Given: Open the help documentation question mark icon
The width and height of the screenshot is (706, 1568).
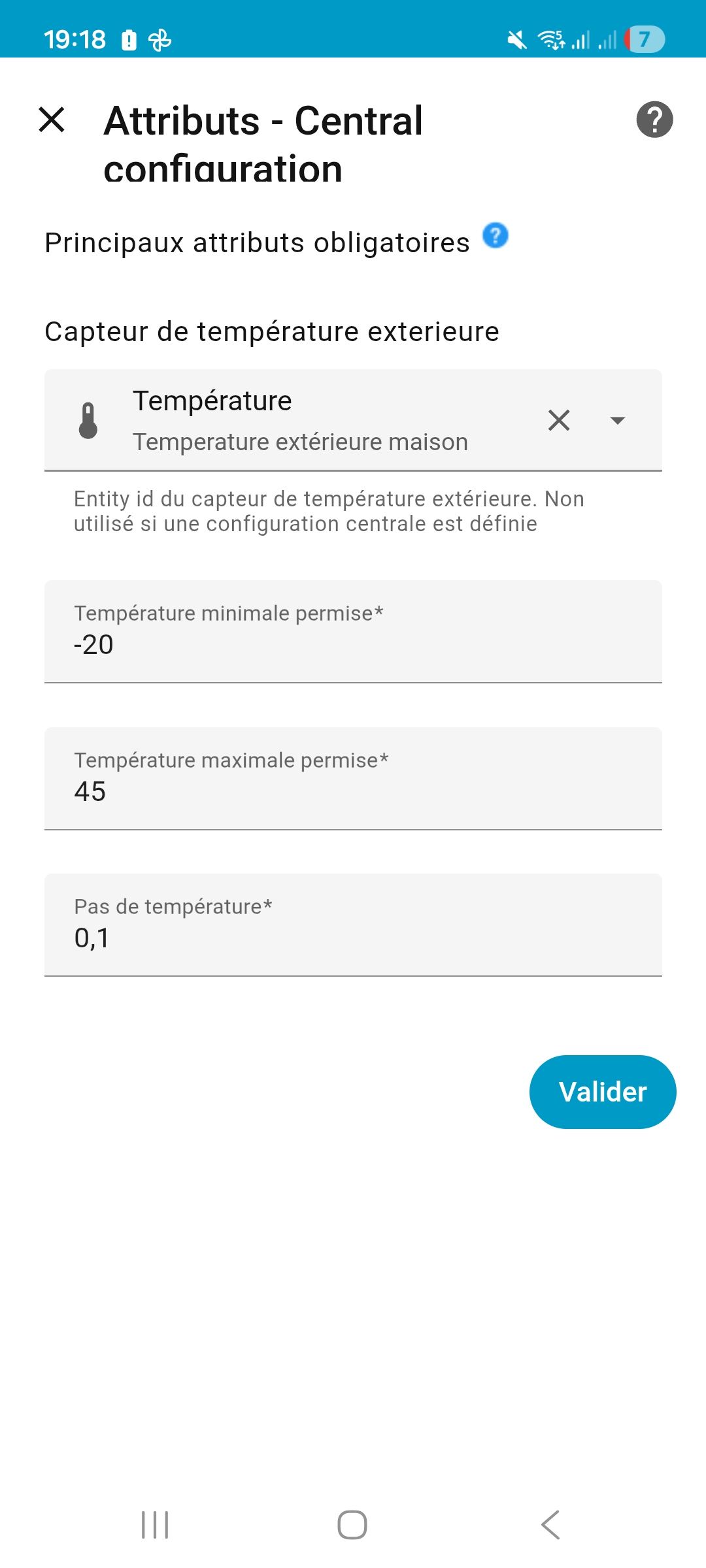Looking at the screenshot, I should (x=654, y=120).
